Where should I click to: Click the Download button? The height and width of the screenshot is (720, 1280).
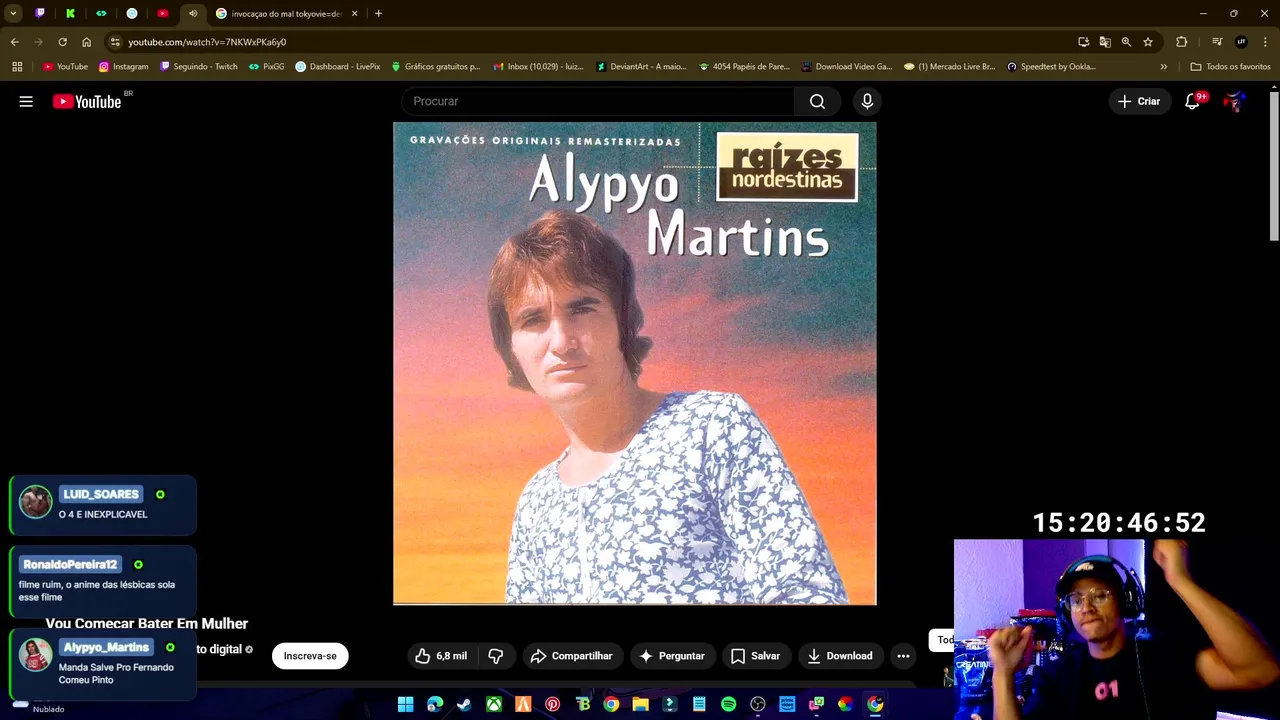click(x=840, y=656)
